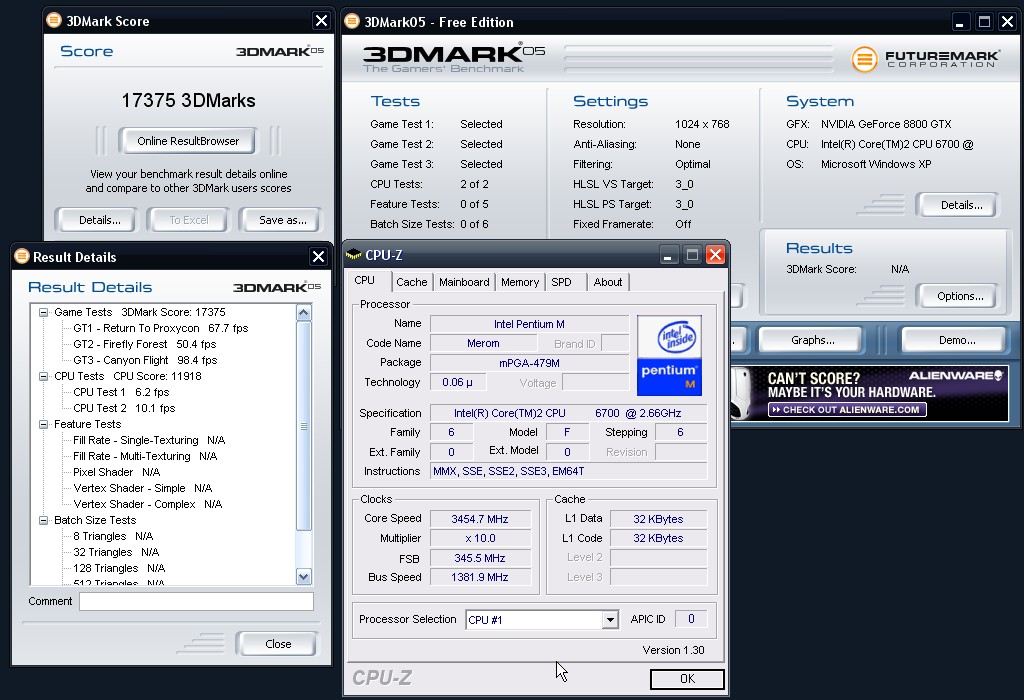Select the CPU Test 1 row

click(x=121, y=392)
